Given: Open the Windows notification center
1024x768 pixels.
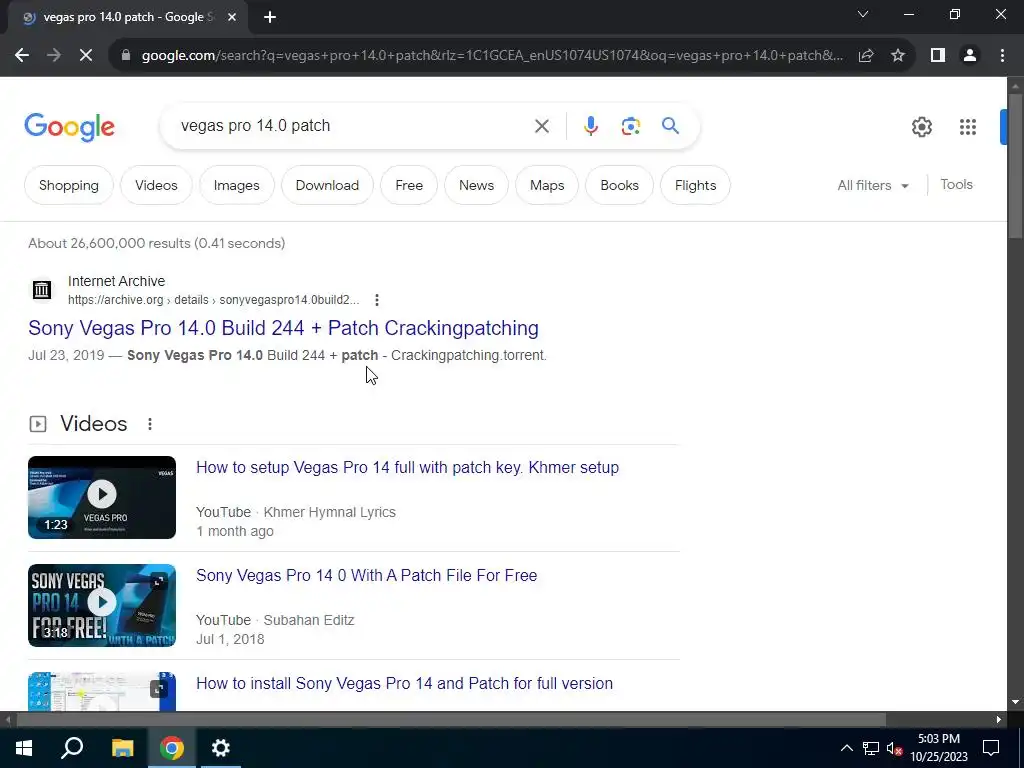Looking at the screenshot, I should point(991,748).
